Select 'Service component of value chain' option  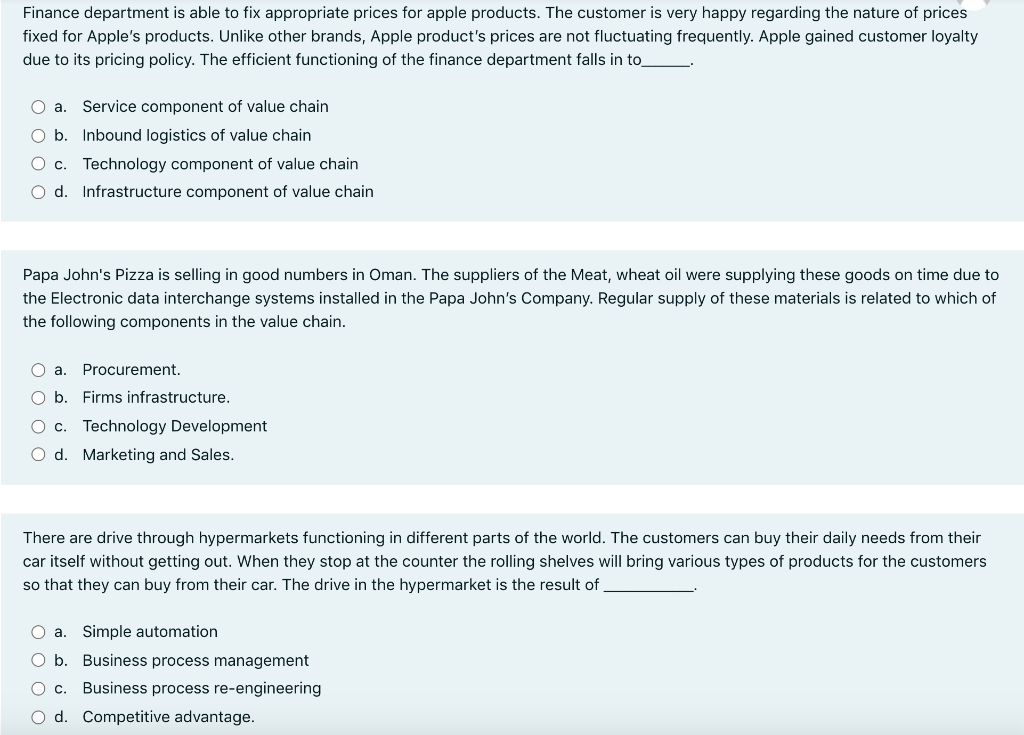[39, 107]
